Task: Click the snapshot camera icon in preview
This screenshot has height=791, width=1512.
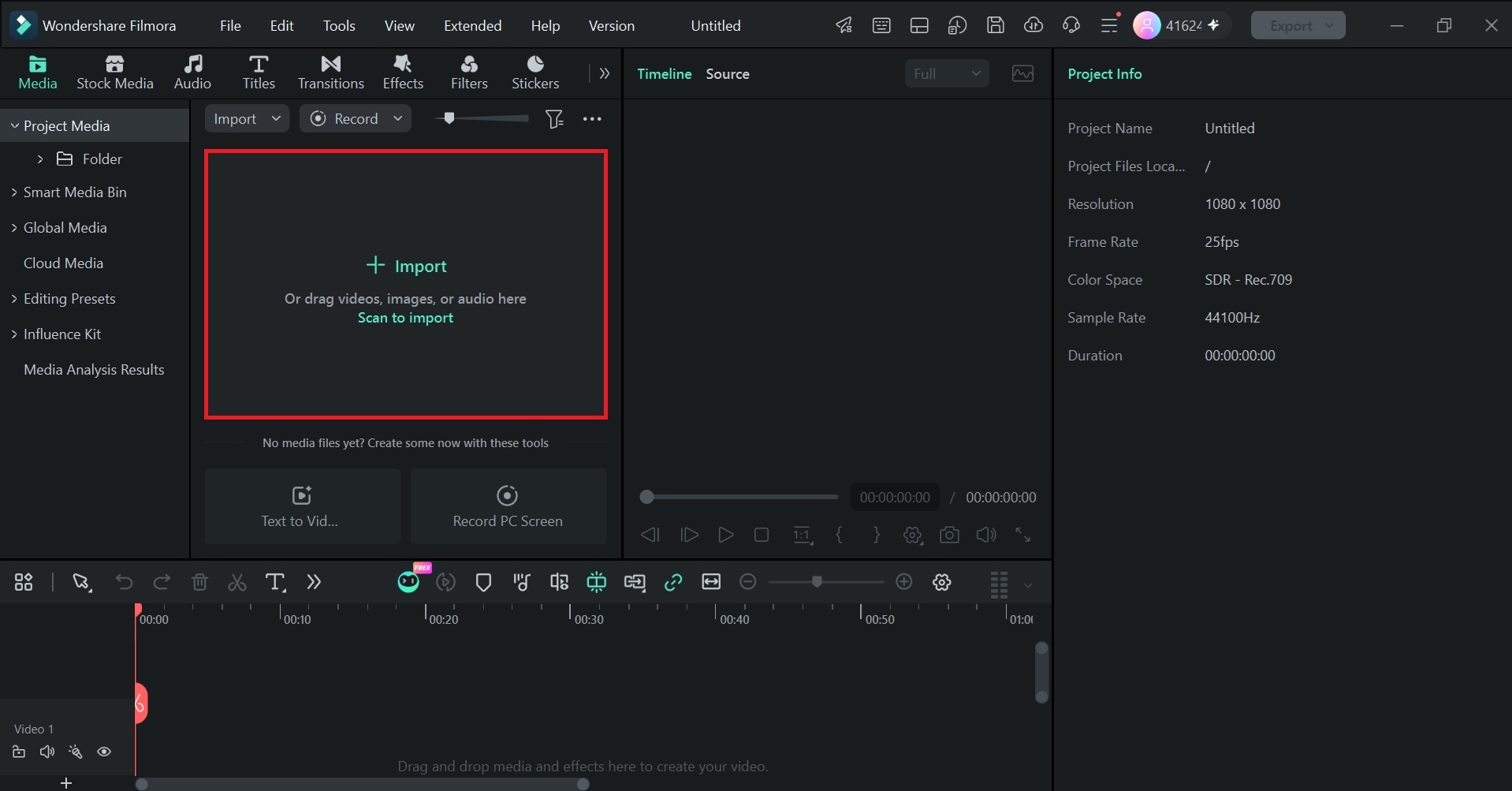Action: pos(949,535)
